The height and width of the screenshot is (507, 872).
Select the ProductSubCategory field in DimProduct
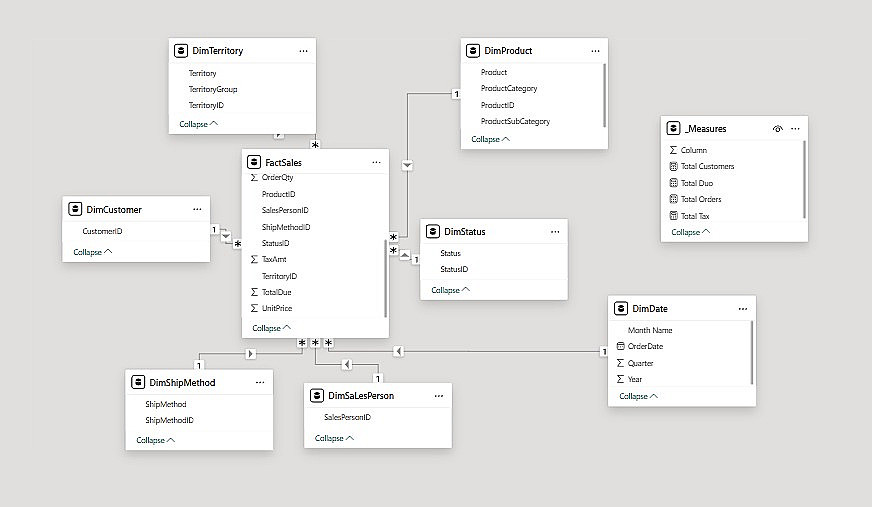tap(515, 121)
